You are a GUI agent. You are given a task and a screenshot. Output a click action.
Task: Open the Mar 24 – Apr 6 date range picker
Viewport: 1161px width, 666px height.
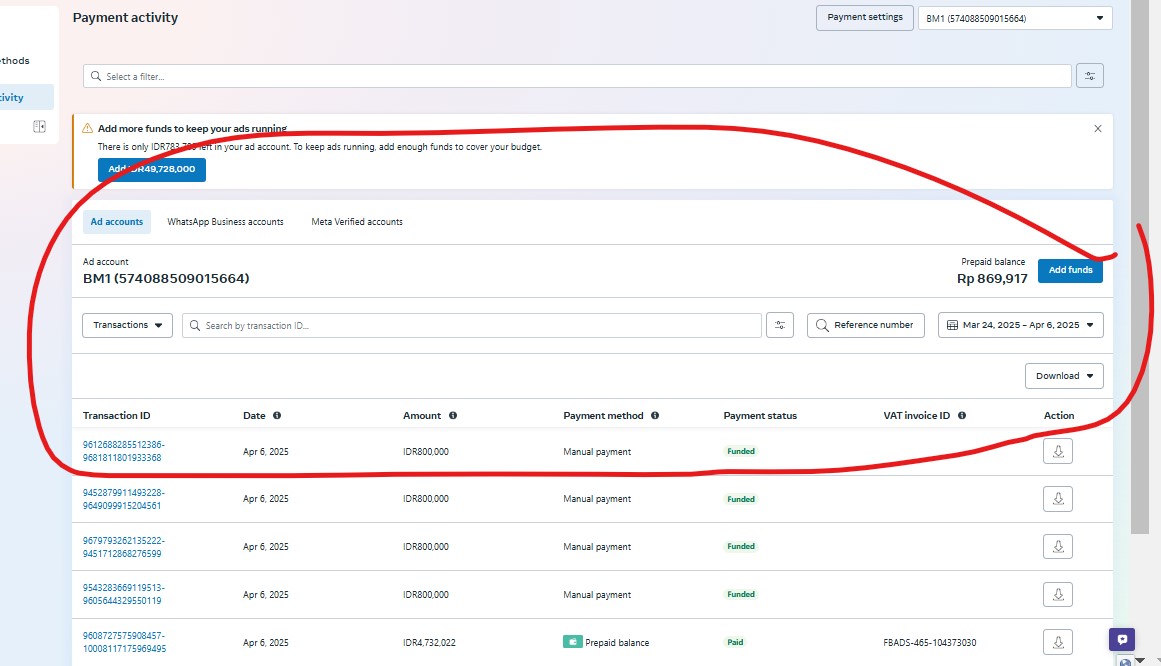pos(1020,325)
